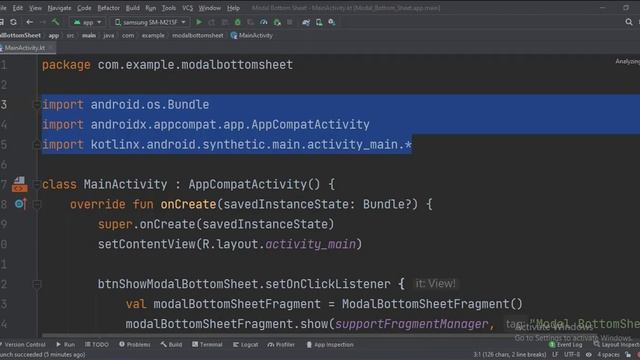Click the 'java' breadcrumb item
Screen dimensions: 640x360
109,36
